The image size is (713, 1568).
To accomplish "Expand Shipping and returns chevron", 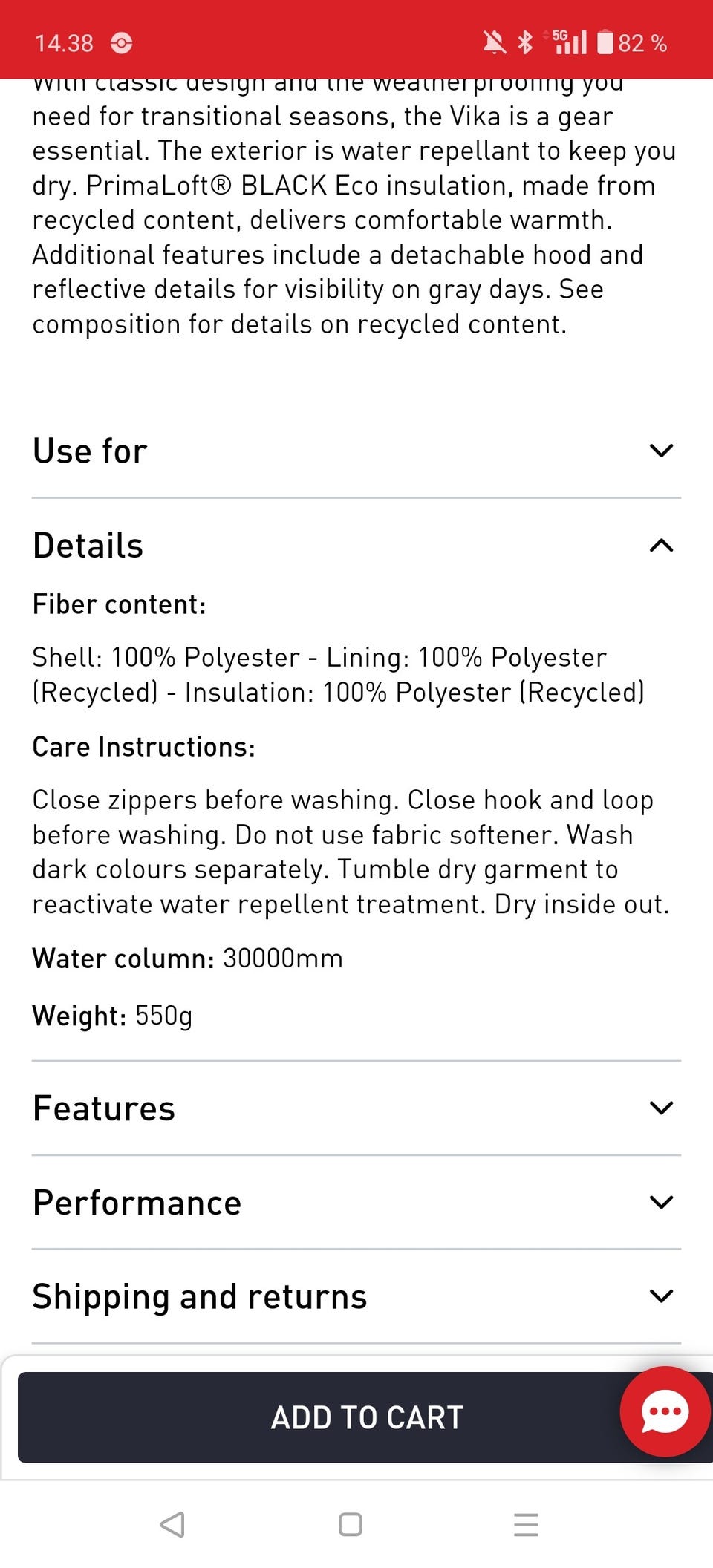I will pyautogui.click(x=661, y=1296).
